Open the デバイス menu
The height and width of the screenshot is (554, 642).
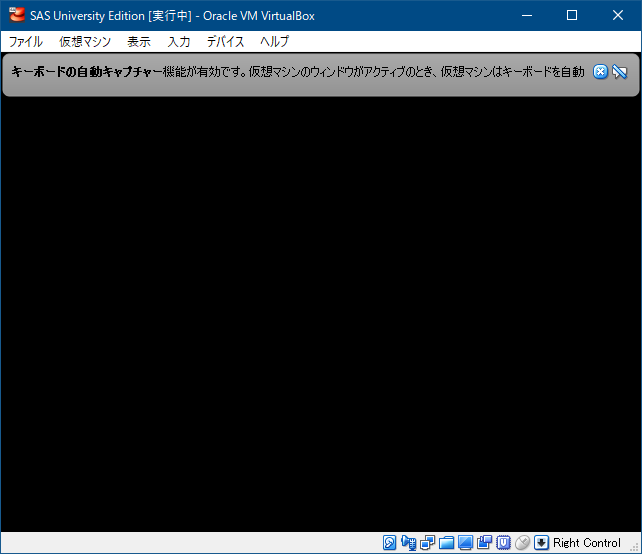coord(225,41)
